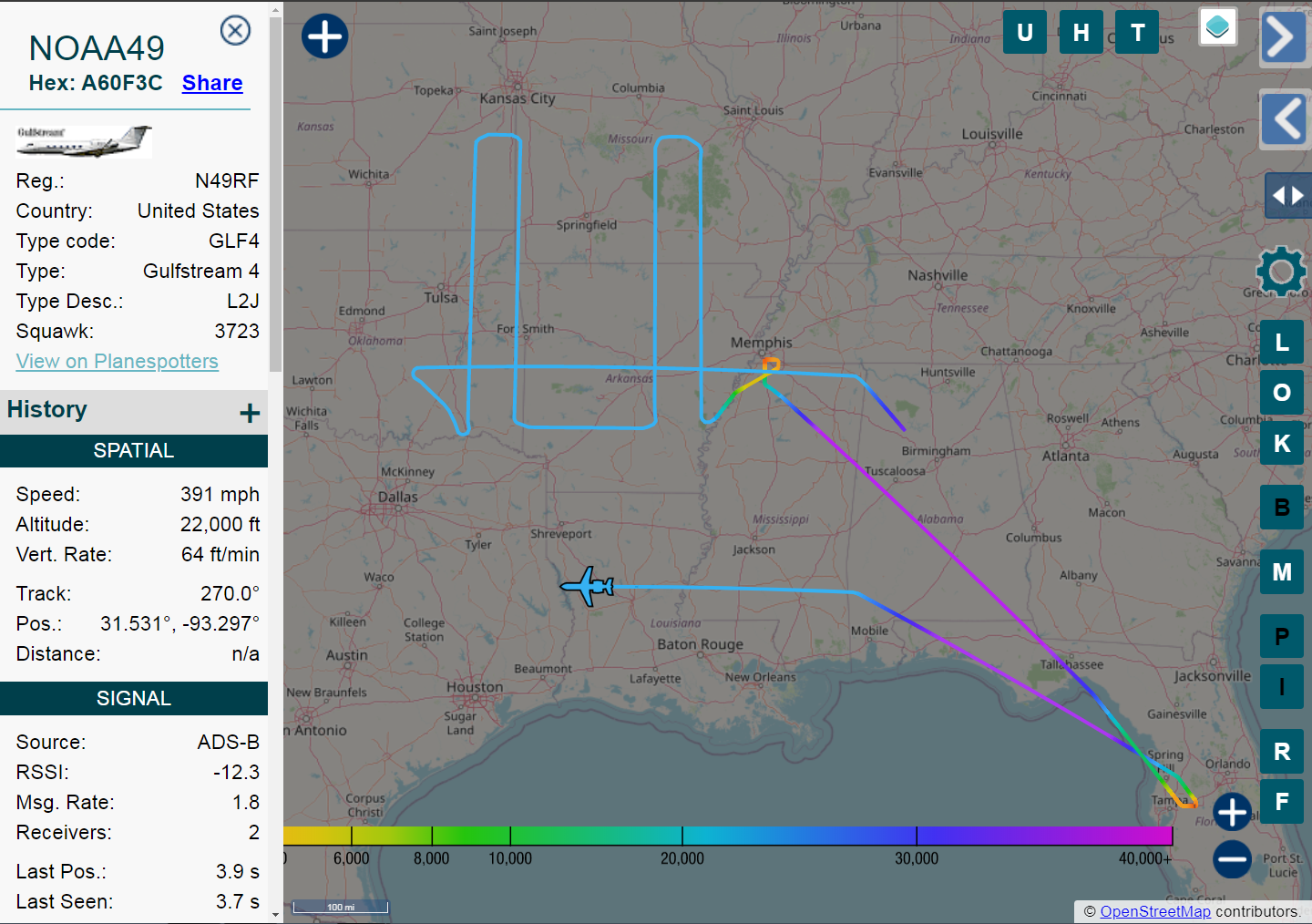This screenshot has height=924, width=1312.
Task: Click the left chevron arrow button
Action: coord(1286,118)
